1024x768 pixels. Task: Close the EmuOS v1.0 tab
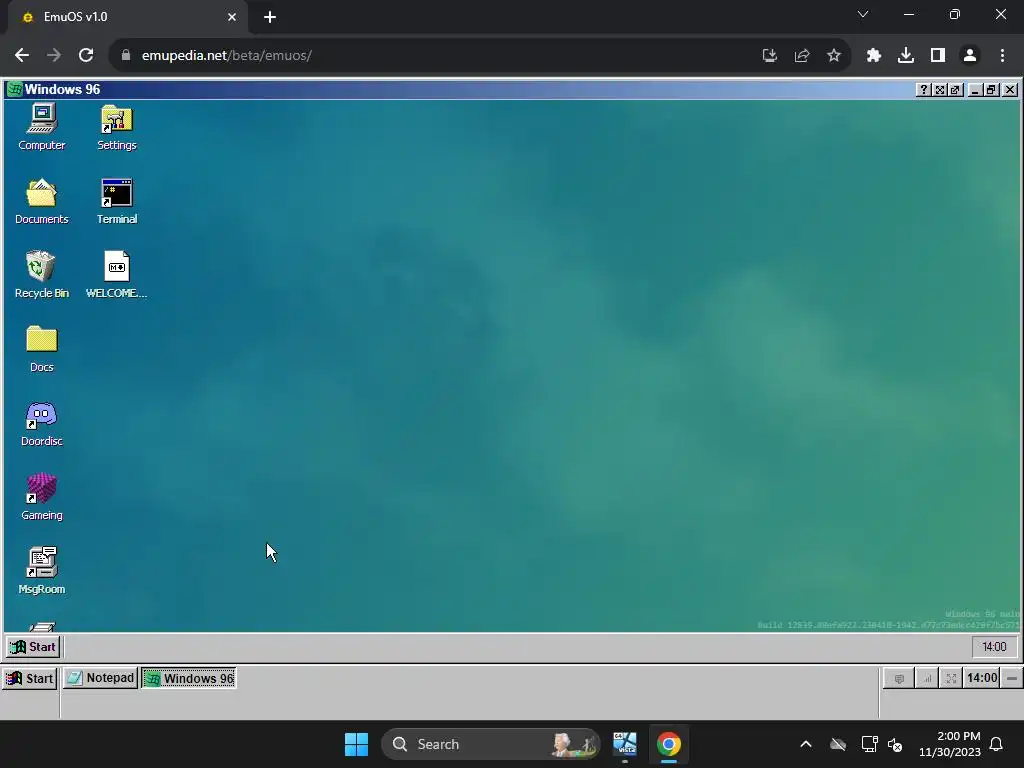point(232,17)
